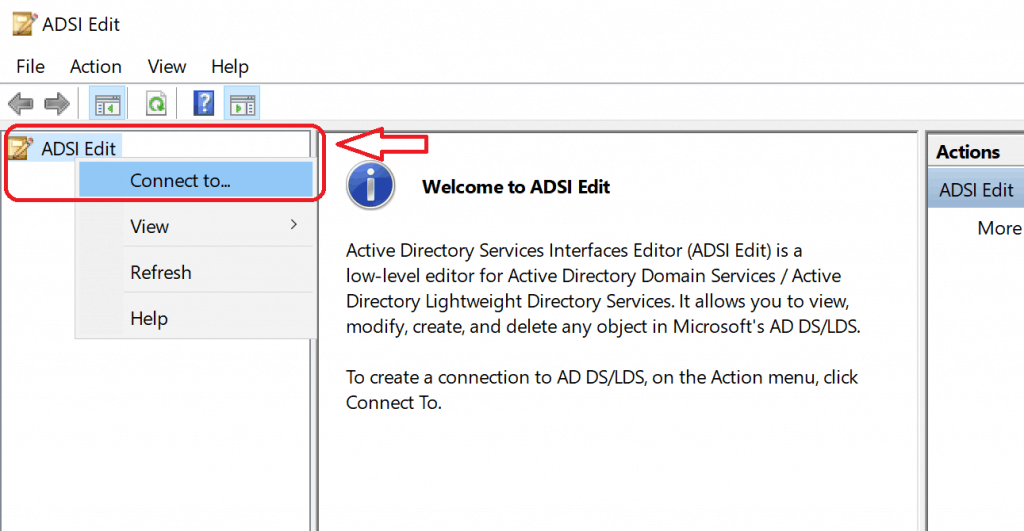
Task: Click the ADSI Edit title bar icon
Action: [24, 24]
